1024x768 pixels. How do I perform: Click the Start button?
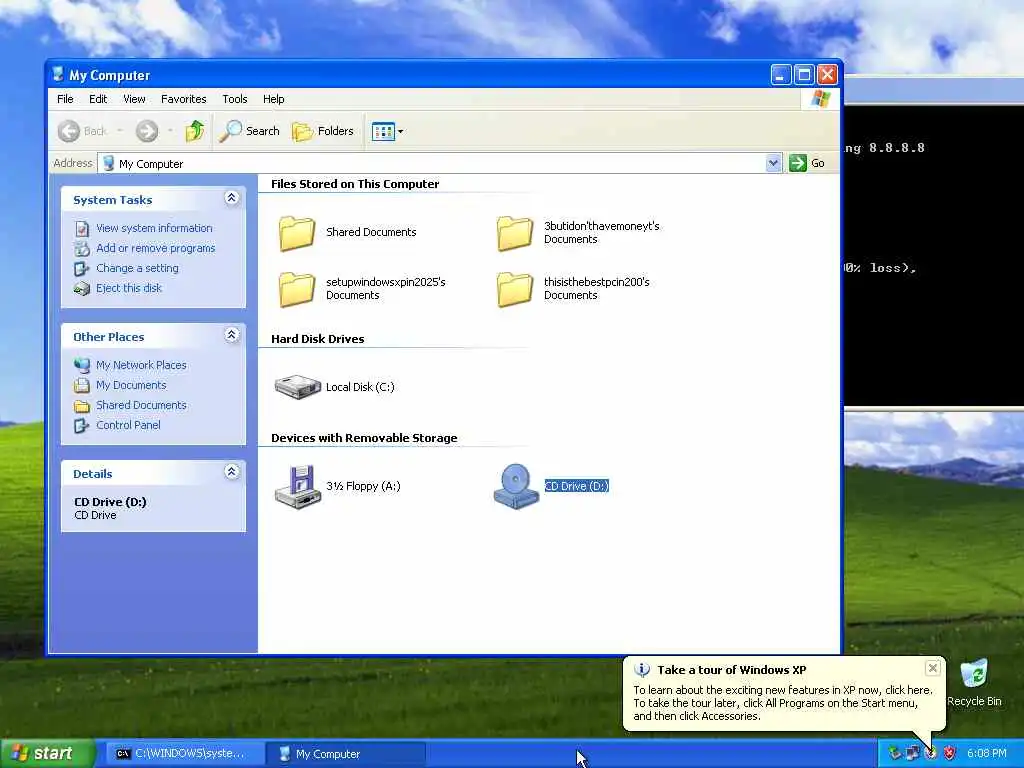click(x=47, y=754)
